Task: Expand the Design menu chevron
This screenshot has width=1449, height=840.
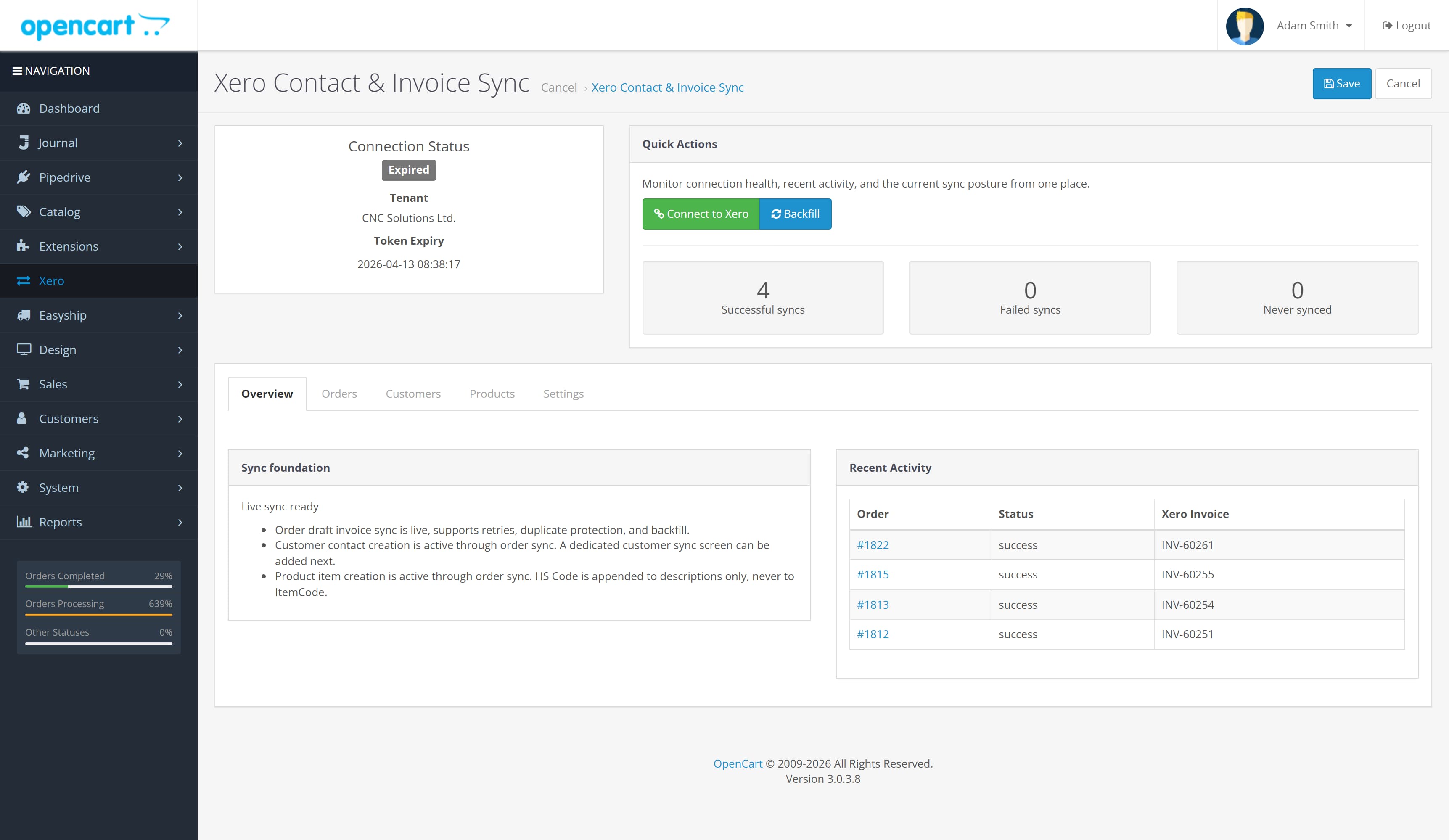Action: 180,349
